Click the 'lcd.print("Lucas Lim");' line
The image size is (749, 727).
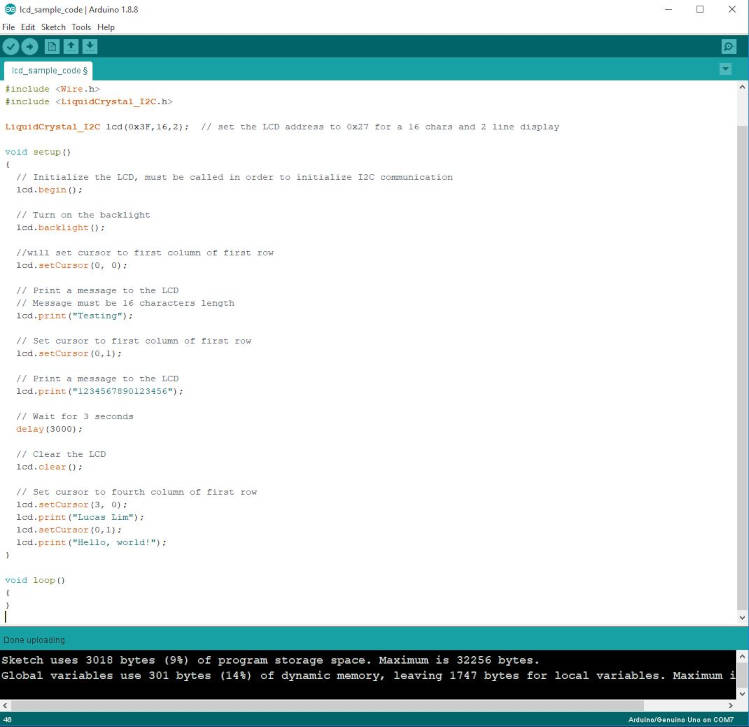pos(80,517)
